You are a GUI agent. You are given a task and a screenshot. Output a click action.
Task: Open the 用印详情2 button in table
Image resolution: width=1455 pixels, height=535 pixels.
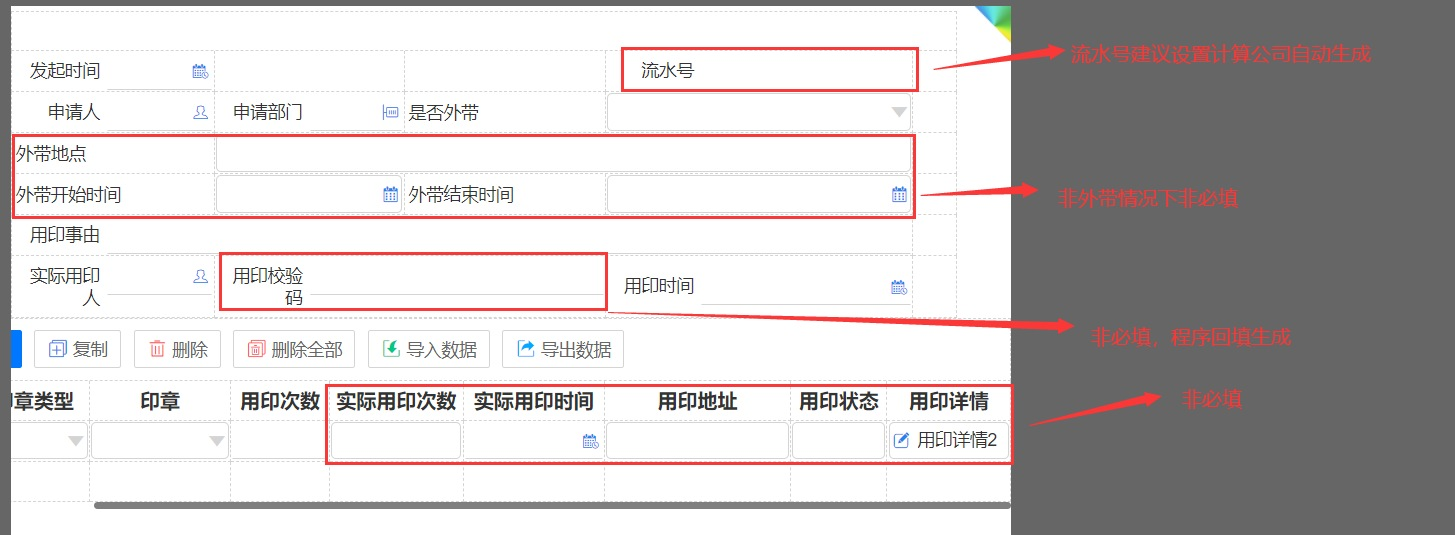(949, 441)
